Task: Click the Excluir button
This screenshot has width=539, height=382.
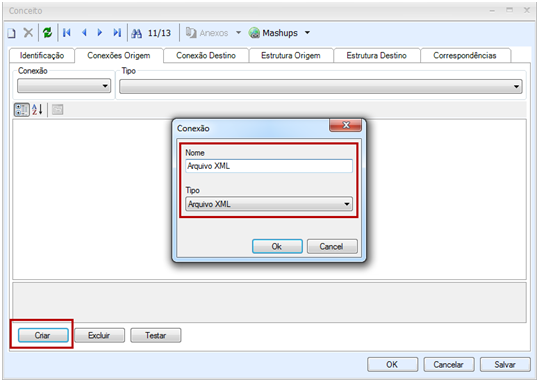Action: tap(99, 335)
